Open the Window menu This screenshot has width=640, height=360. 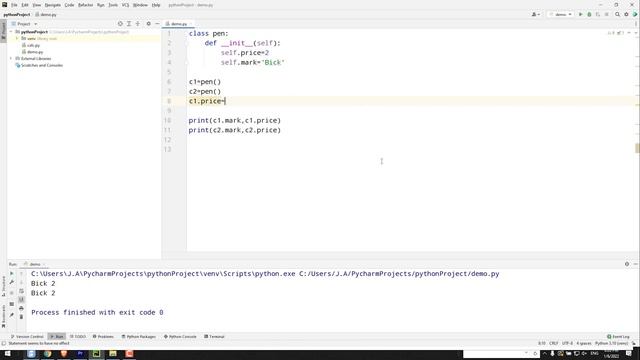tap(140, 5)
